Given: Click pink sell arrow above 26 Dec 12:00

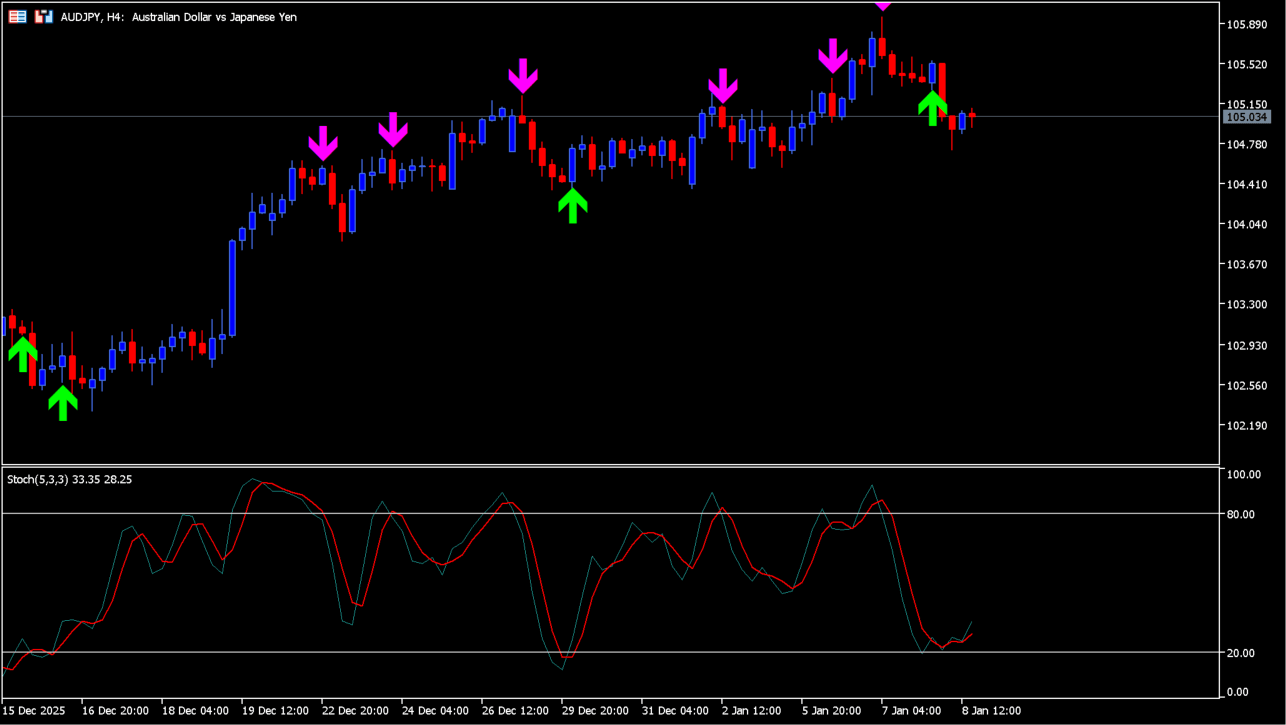Looking at the screenshot, I should click(x=522, y=75).
